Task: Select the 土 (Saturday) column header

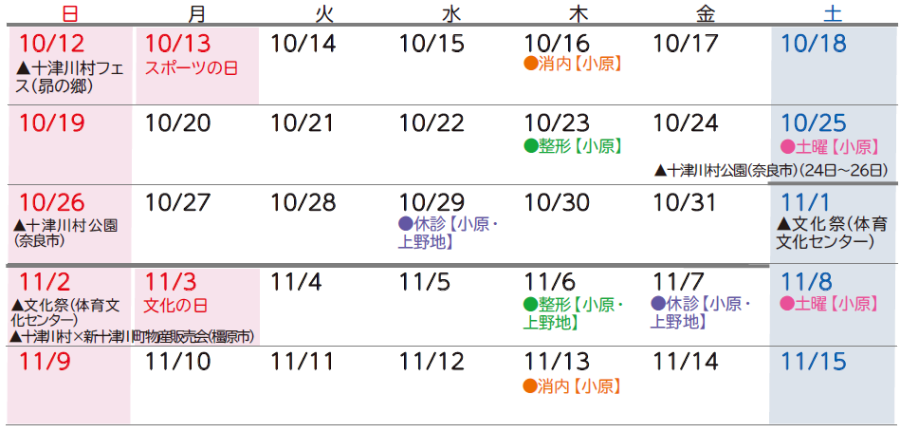Action: (x=832, y=13)
